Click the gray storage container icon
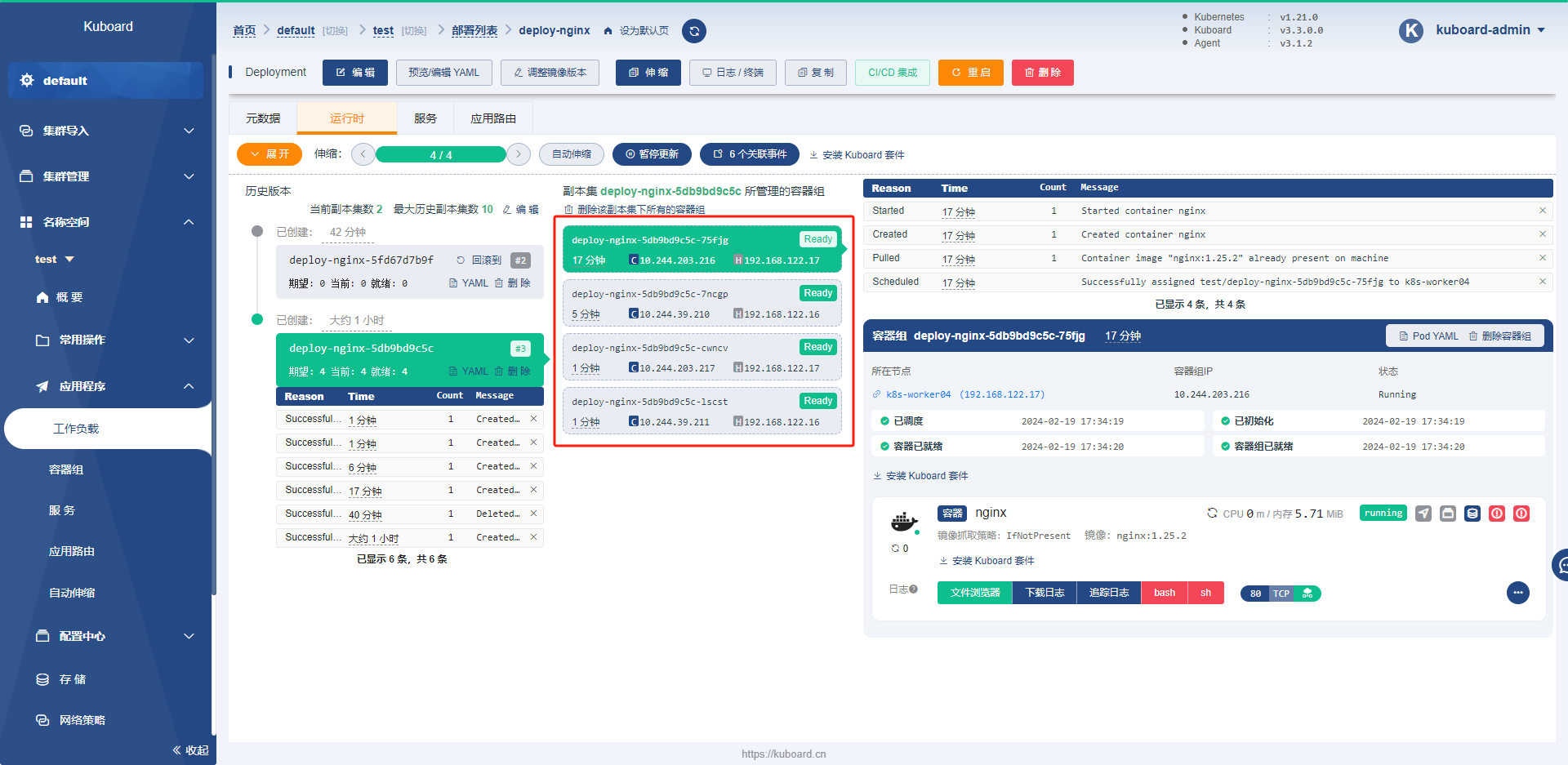This screenshot has height=765, width=1568. coord(1448,514)
